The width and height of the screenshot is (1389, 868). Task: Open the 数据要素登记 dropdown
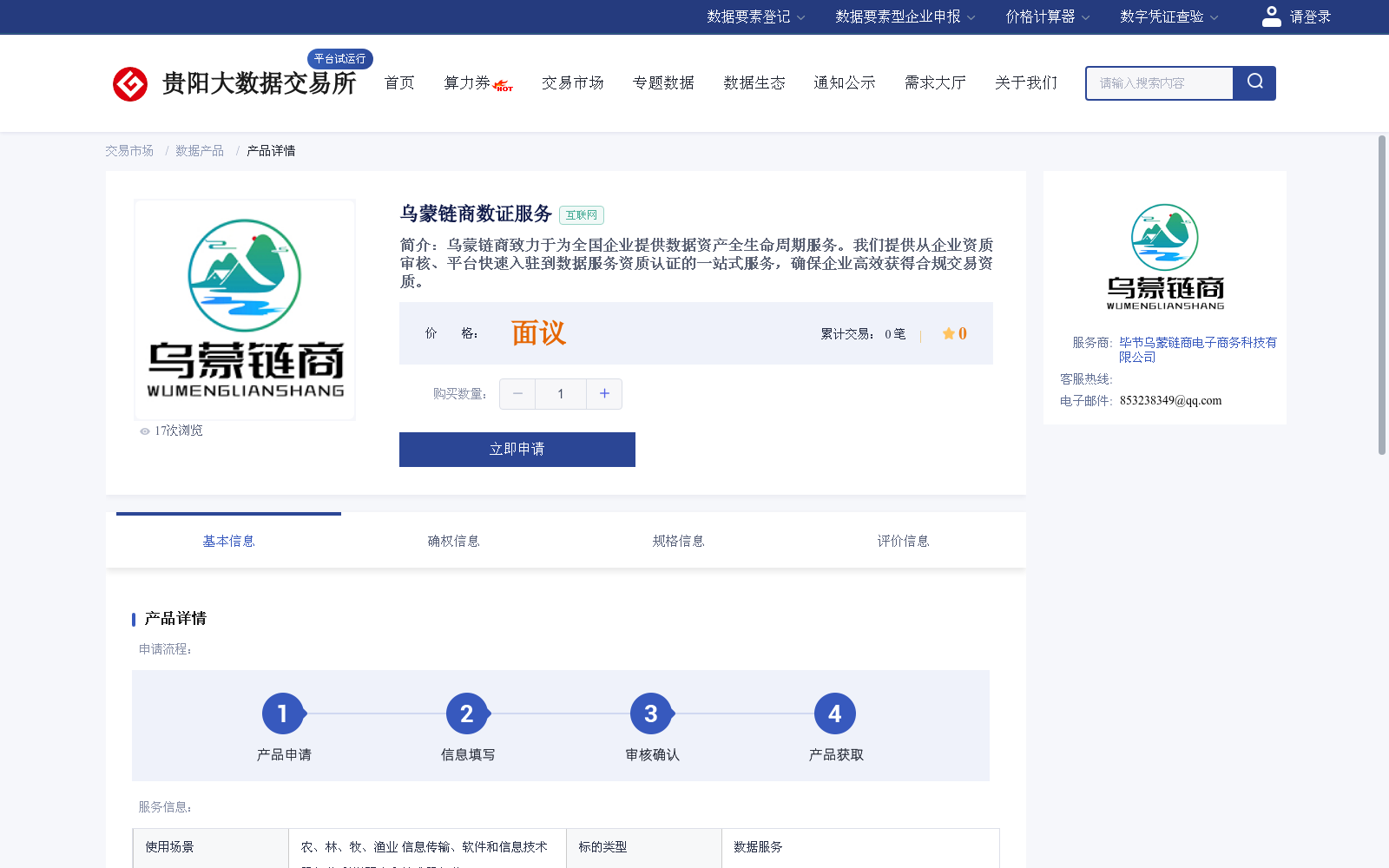[755, 16]
